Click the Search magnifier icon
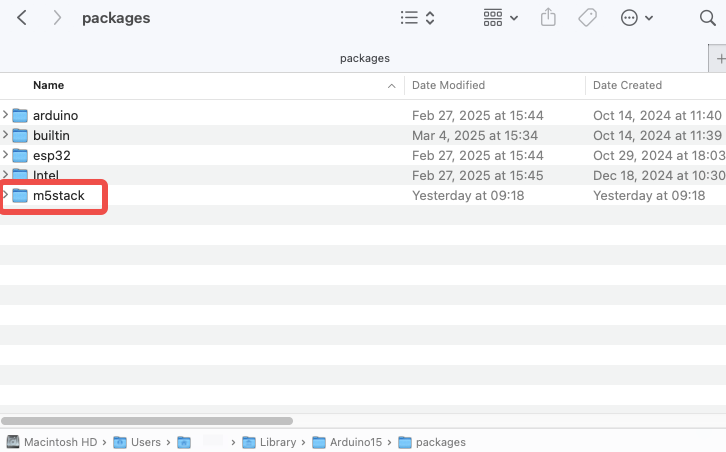Image resolution: width=726 pixels, height=452 pixels. click(708, 18)
